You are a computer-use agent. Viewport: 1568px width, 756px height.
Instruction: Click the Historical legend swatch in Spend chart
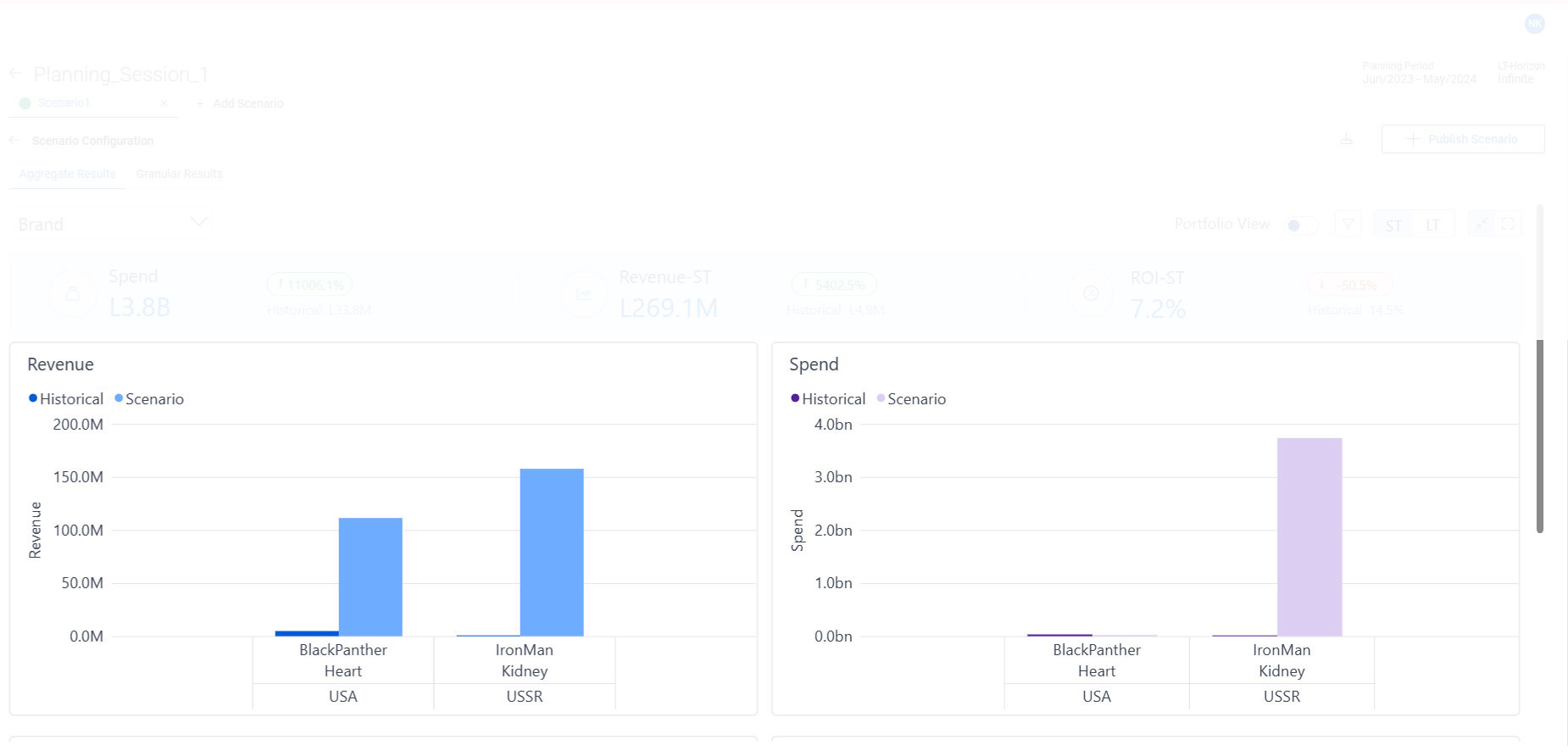[795, 398]
